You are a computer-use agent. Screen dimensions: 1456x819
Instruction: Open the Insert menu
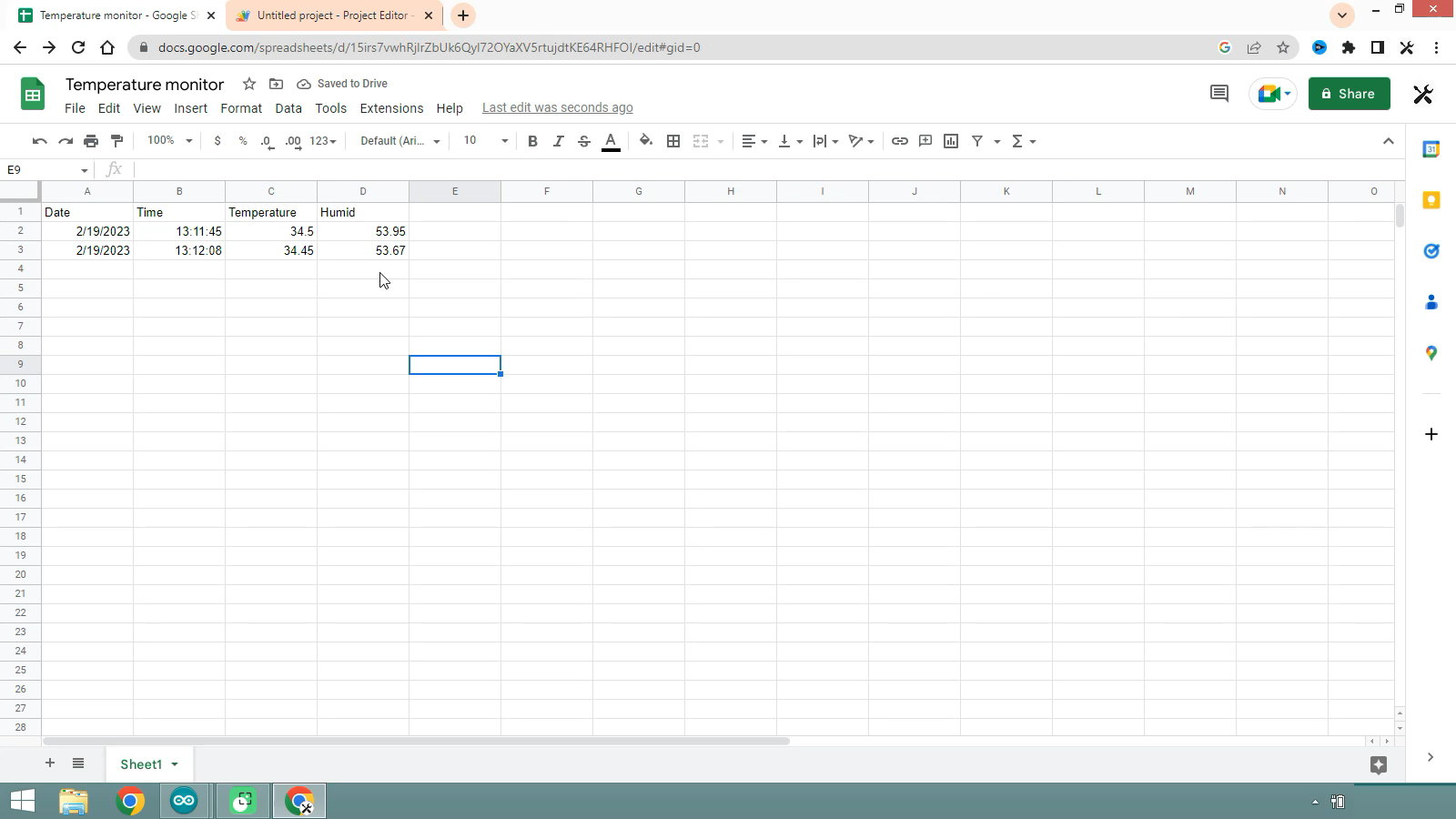click(190, 108)
